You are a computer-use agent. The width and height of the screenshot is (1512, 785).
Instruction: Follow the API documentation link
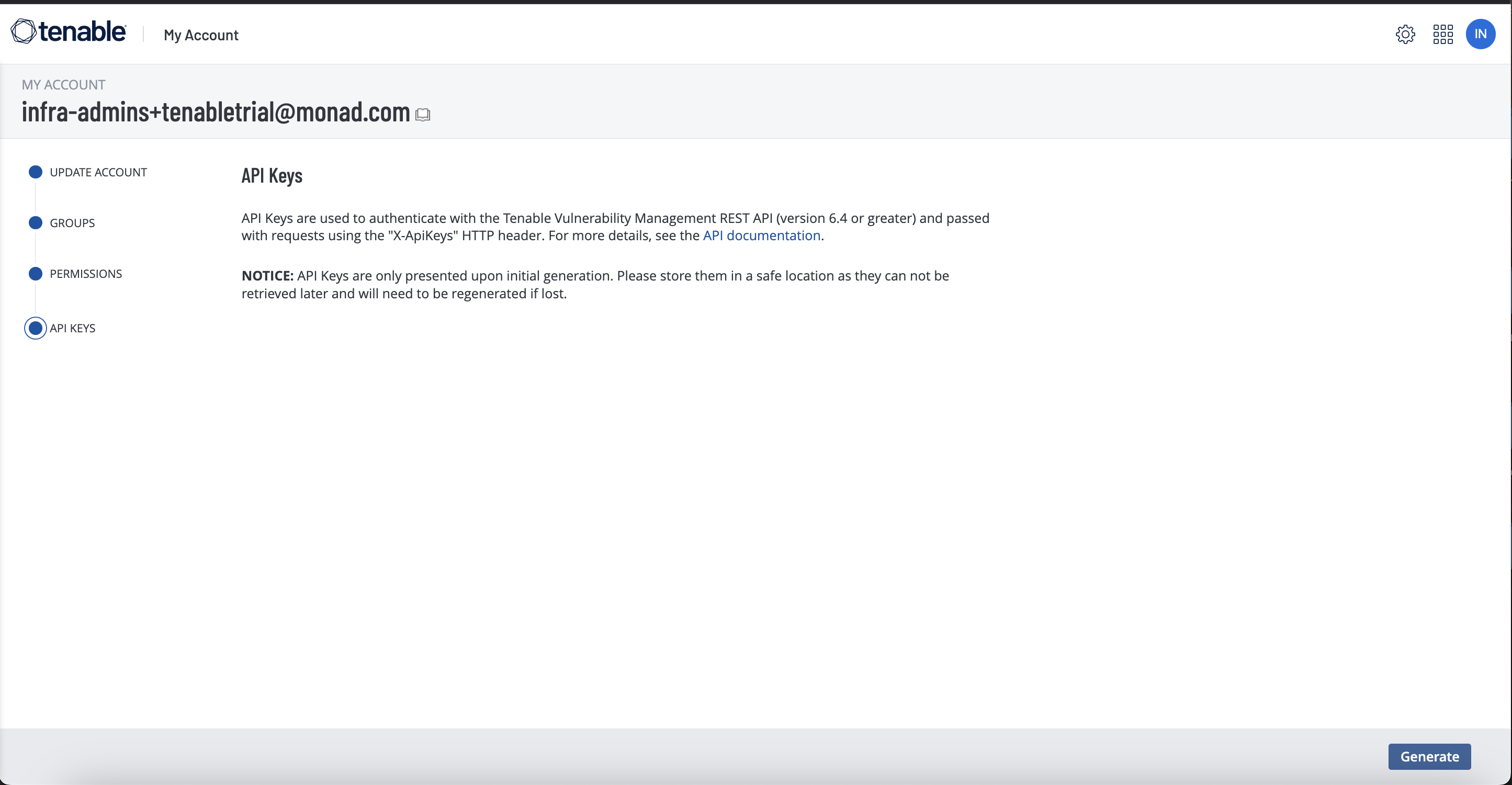[x=761, y=235]
